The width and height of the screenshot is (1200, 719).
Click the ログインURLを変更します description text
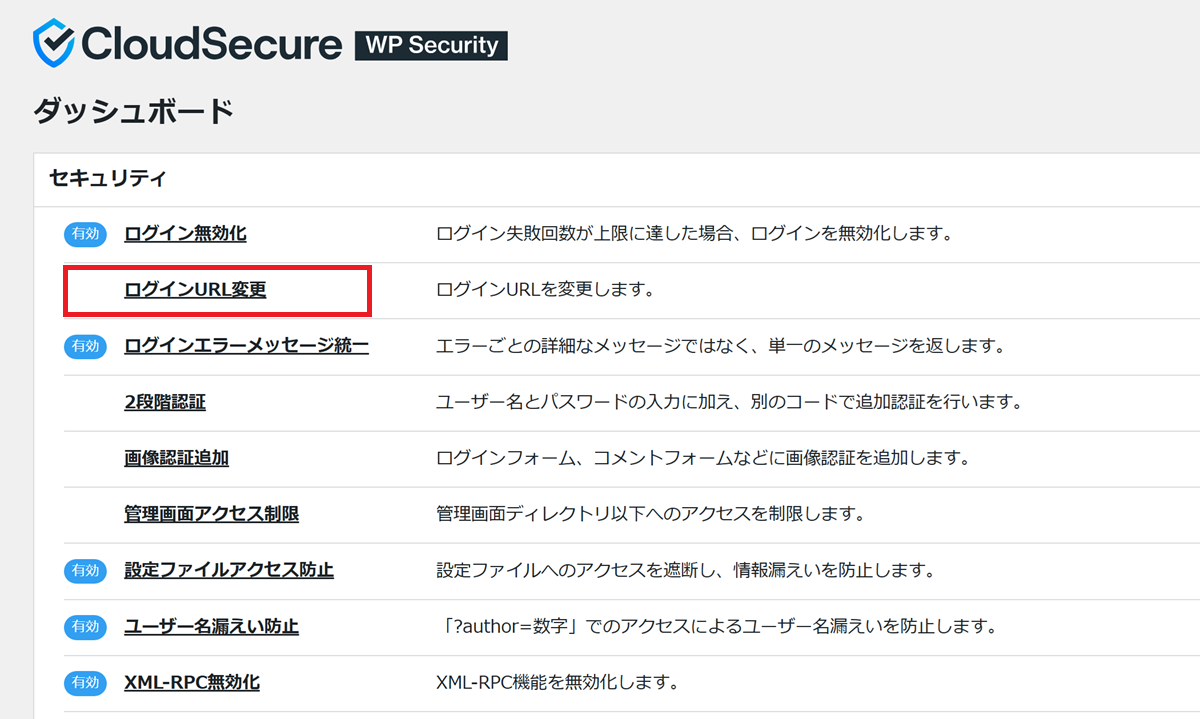point(544,290)
